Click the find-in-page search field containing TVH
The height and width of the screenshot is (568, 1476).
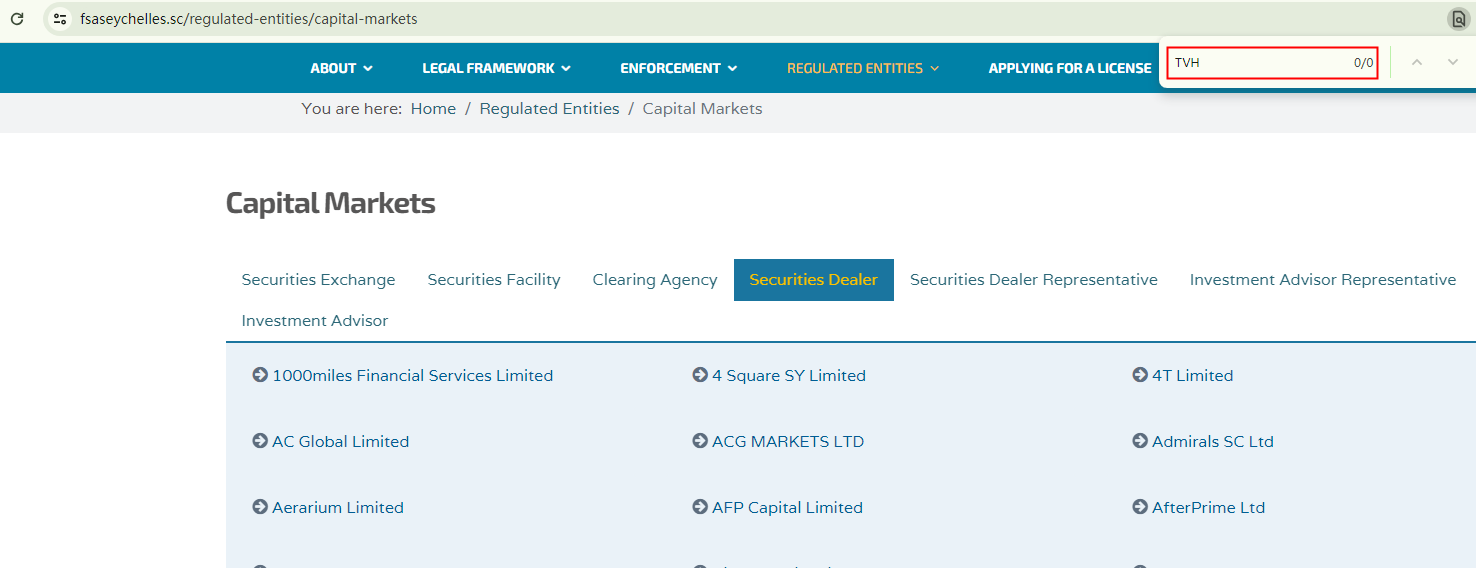pos(1260,63)
